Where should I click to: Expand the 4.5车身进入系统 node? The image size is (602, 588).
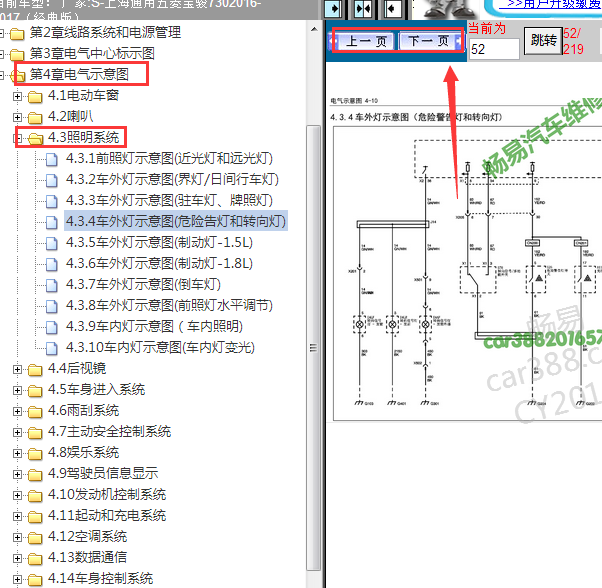click(x=17, y=390)
